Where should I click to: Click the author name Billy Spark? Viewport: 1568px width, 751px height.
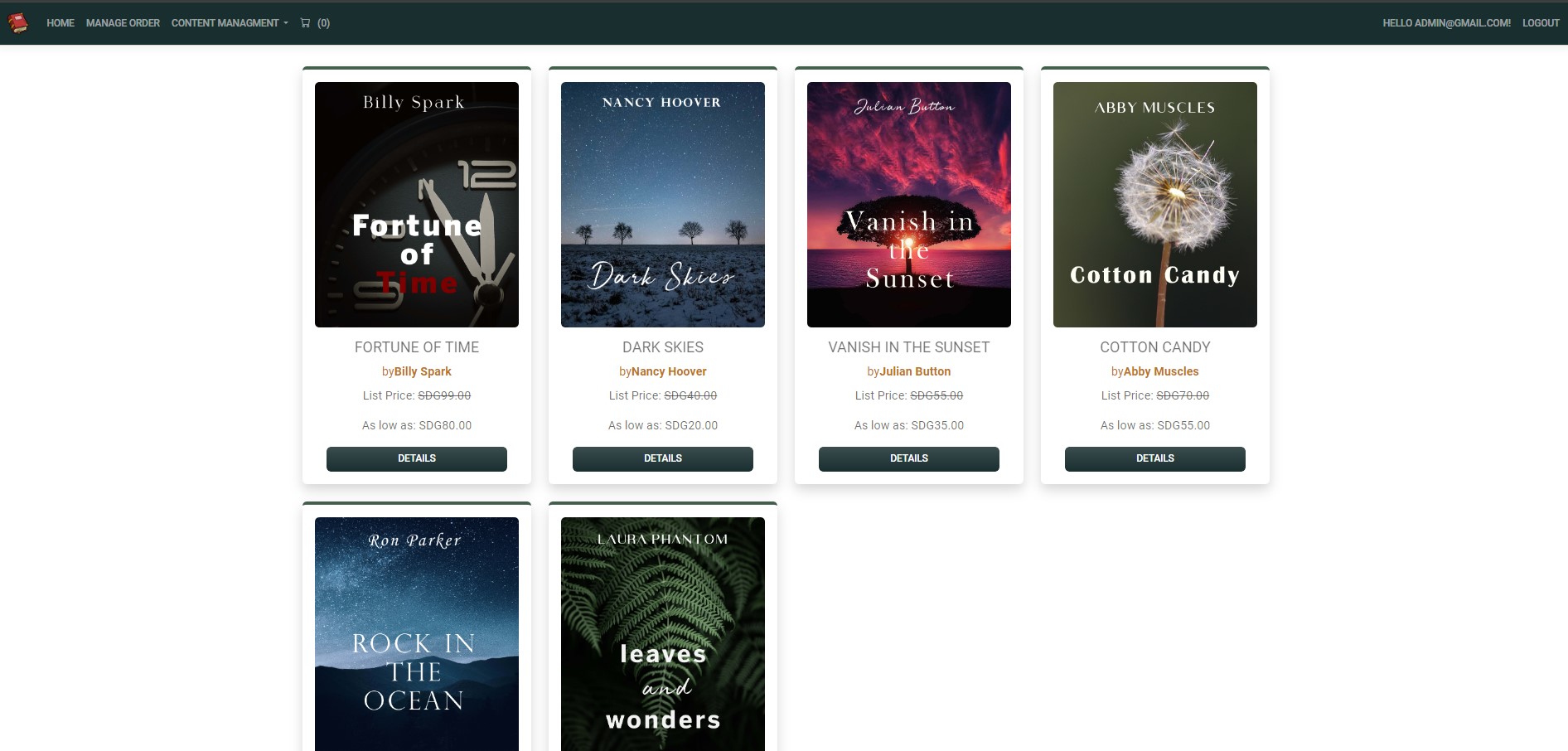coord(423,371)
